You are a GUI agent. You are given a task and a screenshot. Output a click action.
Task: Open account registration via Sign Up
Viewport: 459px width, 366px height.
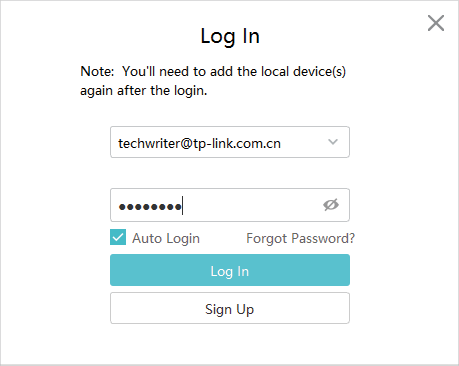[230, 308]
